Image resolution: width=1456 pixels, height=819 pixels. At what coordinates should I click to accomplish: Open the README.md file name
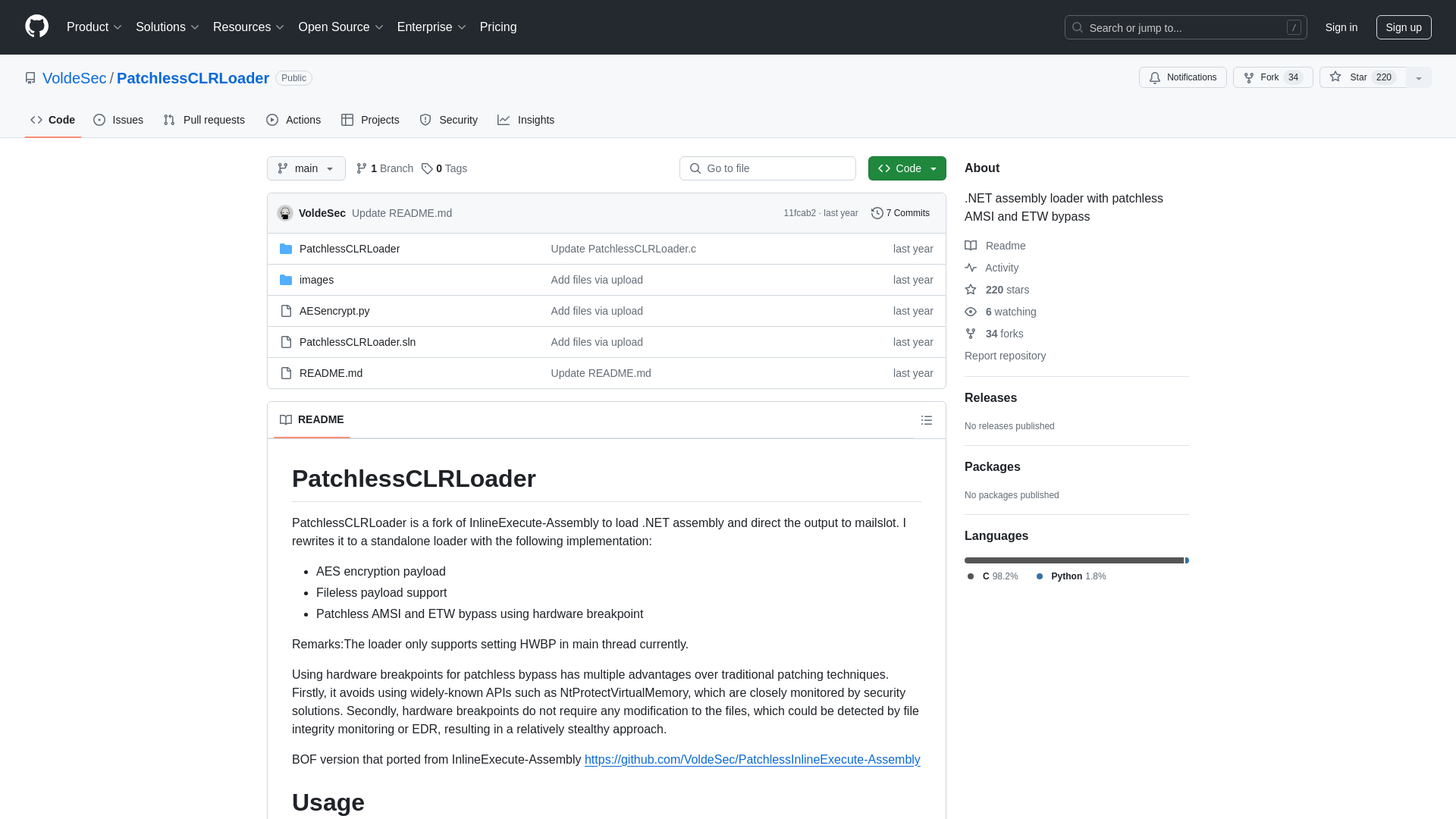(331, 373)
